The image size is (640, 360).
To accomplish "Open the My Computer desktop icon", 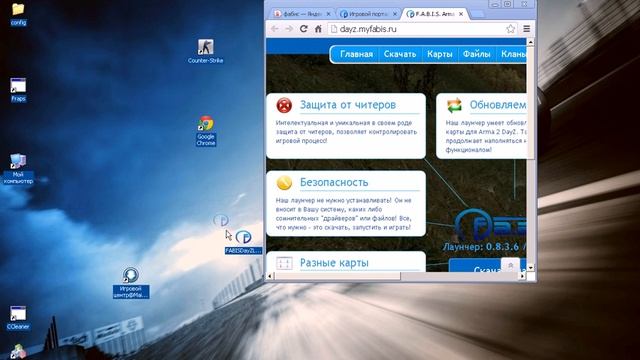I will (18, 169).
